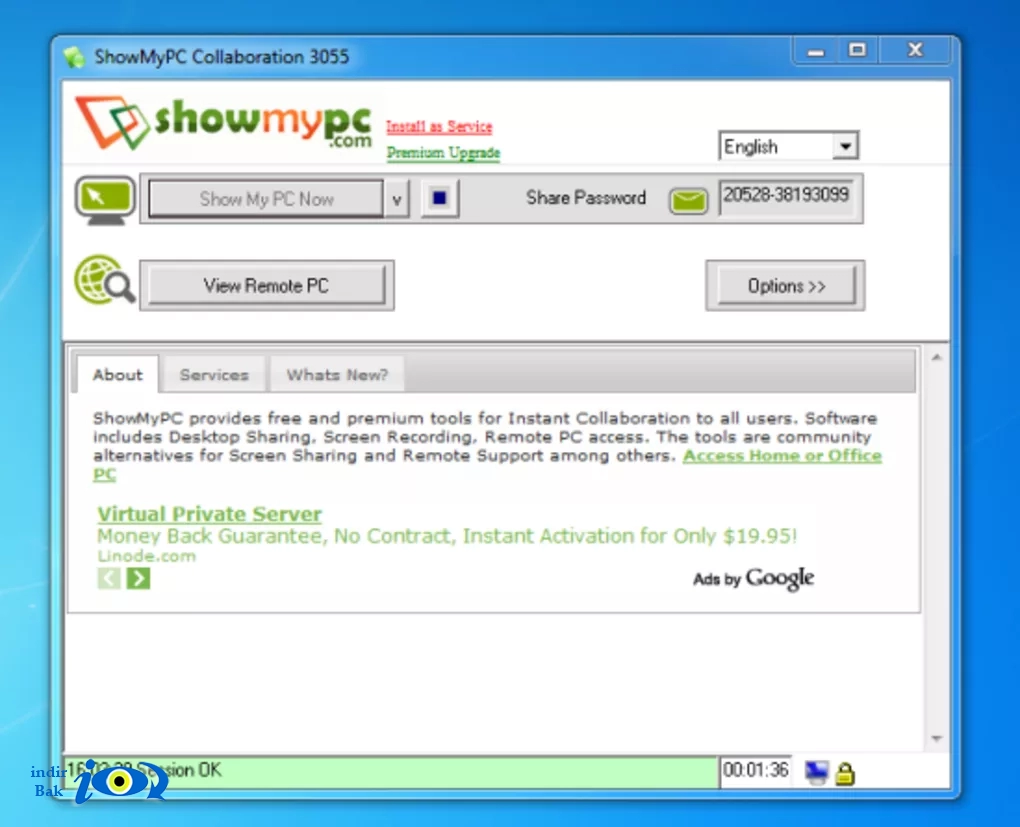Screen dimensions: 1020x827
Task: Minimize the ShowMyPC window
Action: click(x=816, y=51)
